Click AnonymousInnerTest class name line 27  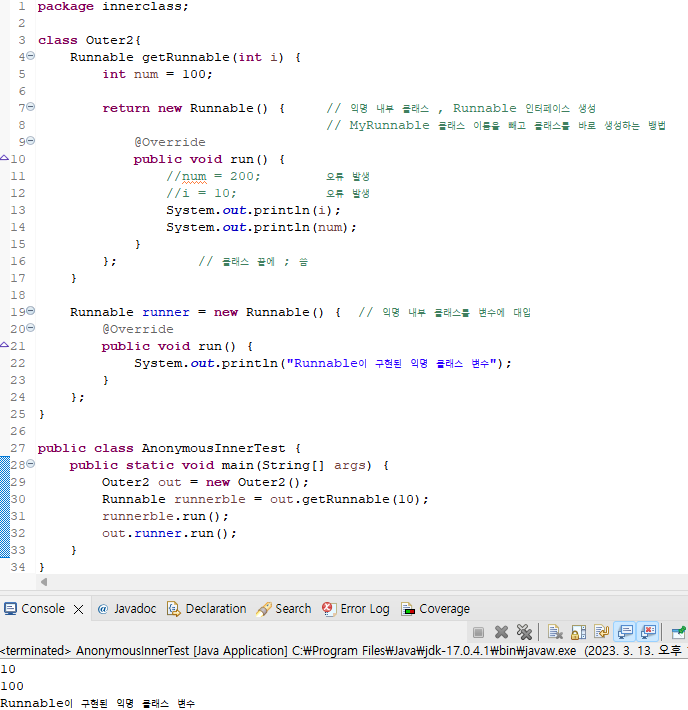coord(213,448)
